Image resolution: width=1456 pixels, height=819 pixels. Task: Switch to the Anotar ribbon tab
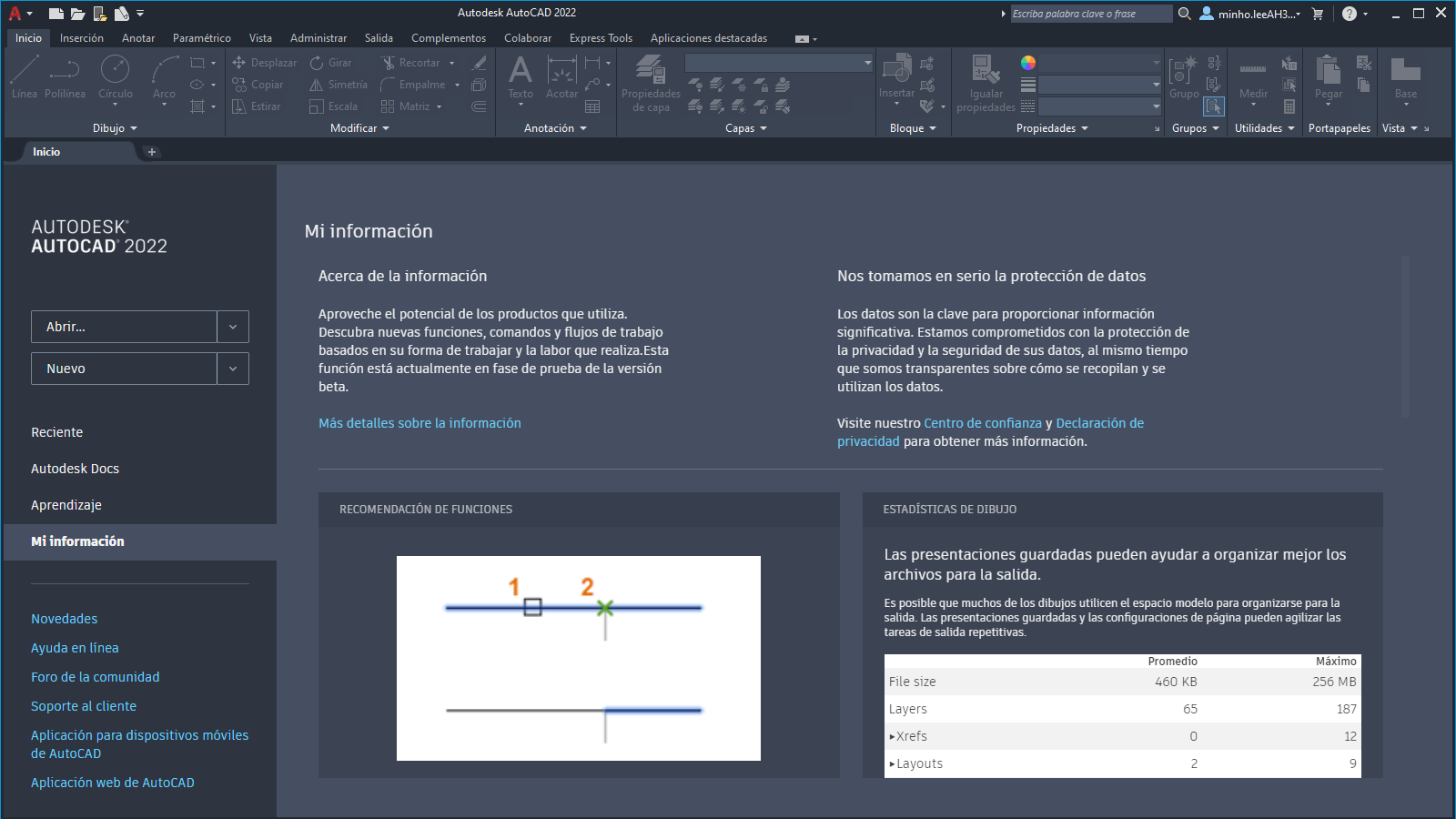point(138,38)
